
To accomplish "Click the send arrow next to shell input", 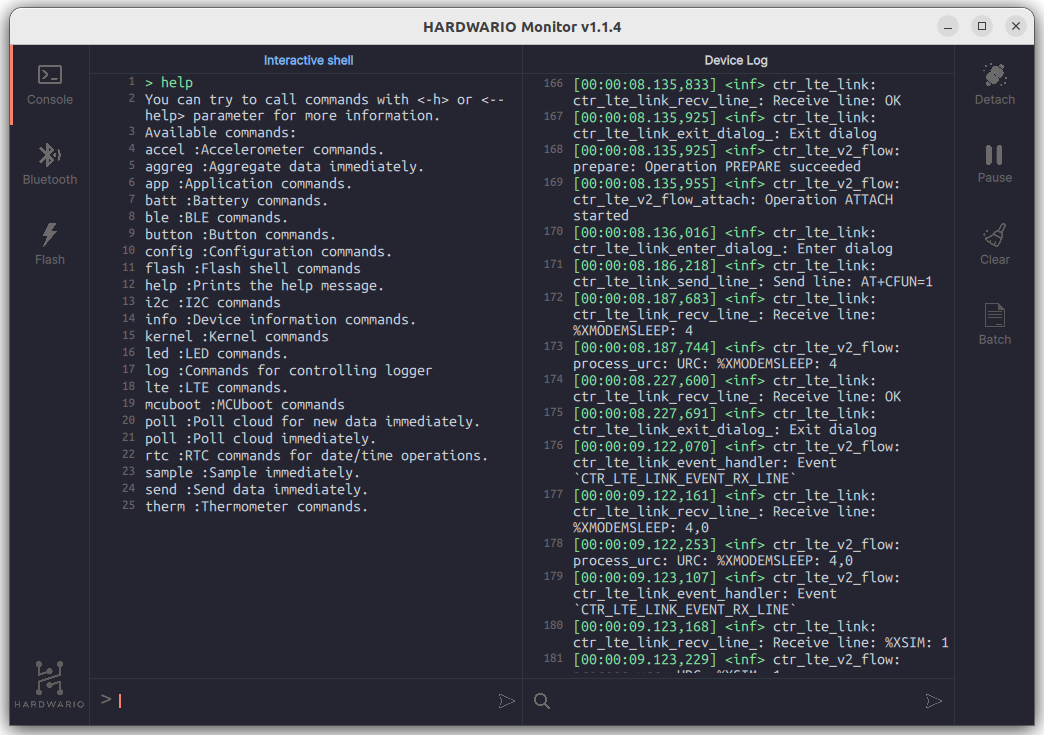I will [506, 700].
